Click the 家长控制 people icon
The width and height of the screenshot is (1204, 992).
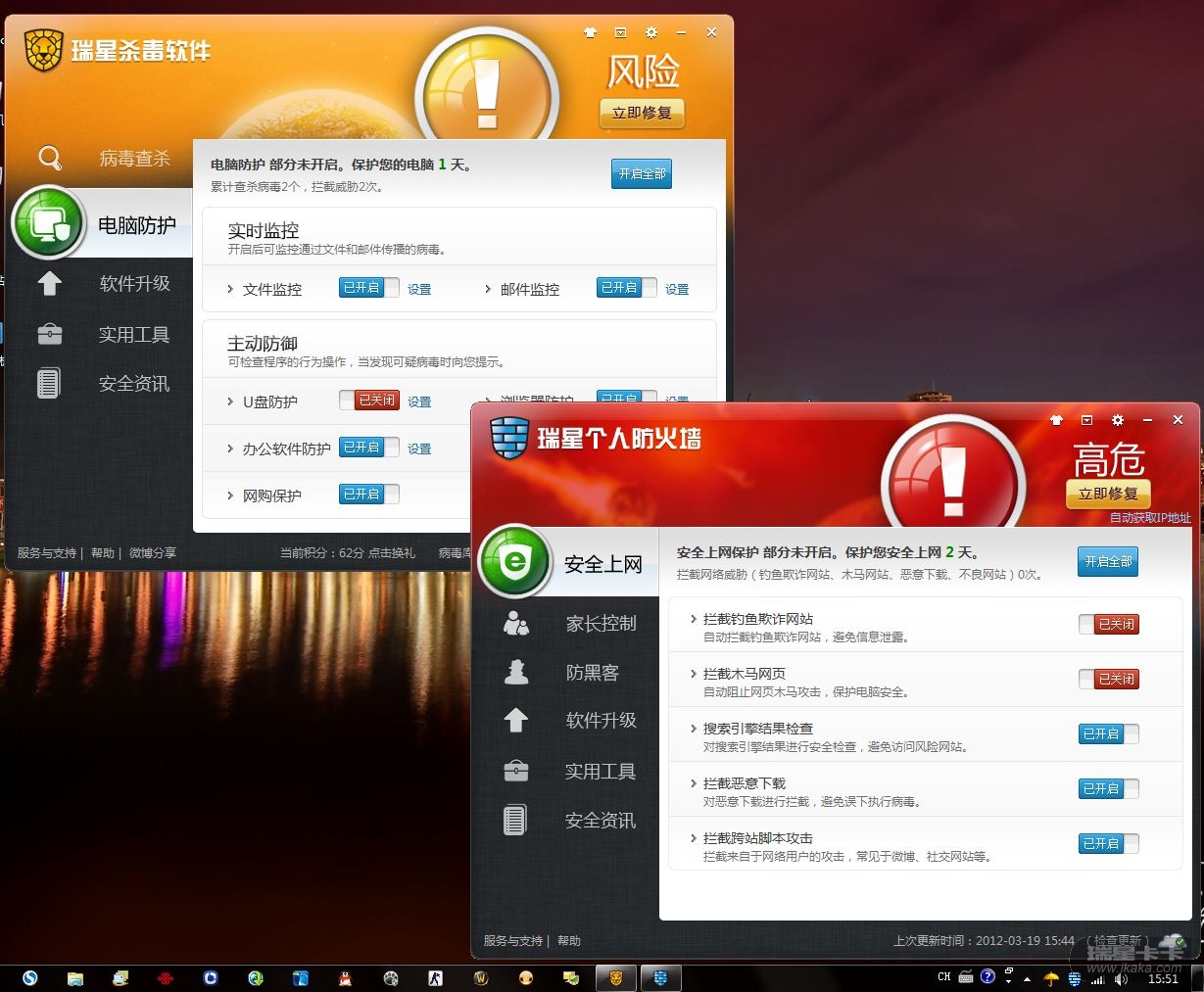coord(516,623)
